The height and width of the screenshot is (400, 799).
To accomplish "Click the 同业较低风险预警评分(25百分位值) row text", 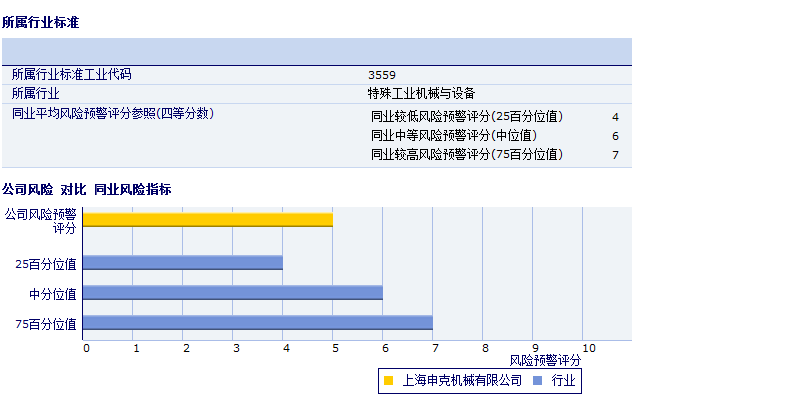I will tap(467, 116).
